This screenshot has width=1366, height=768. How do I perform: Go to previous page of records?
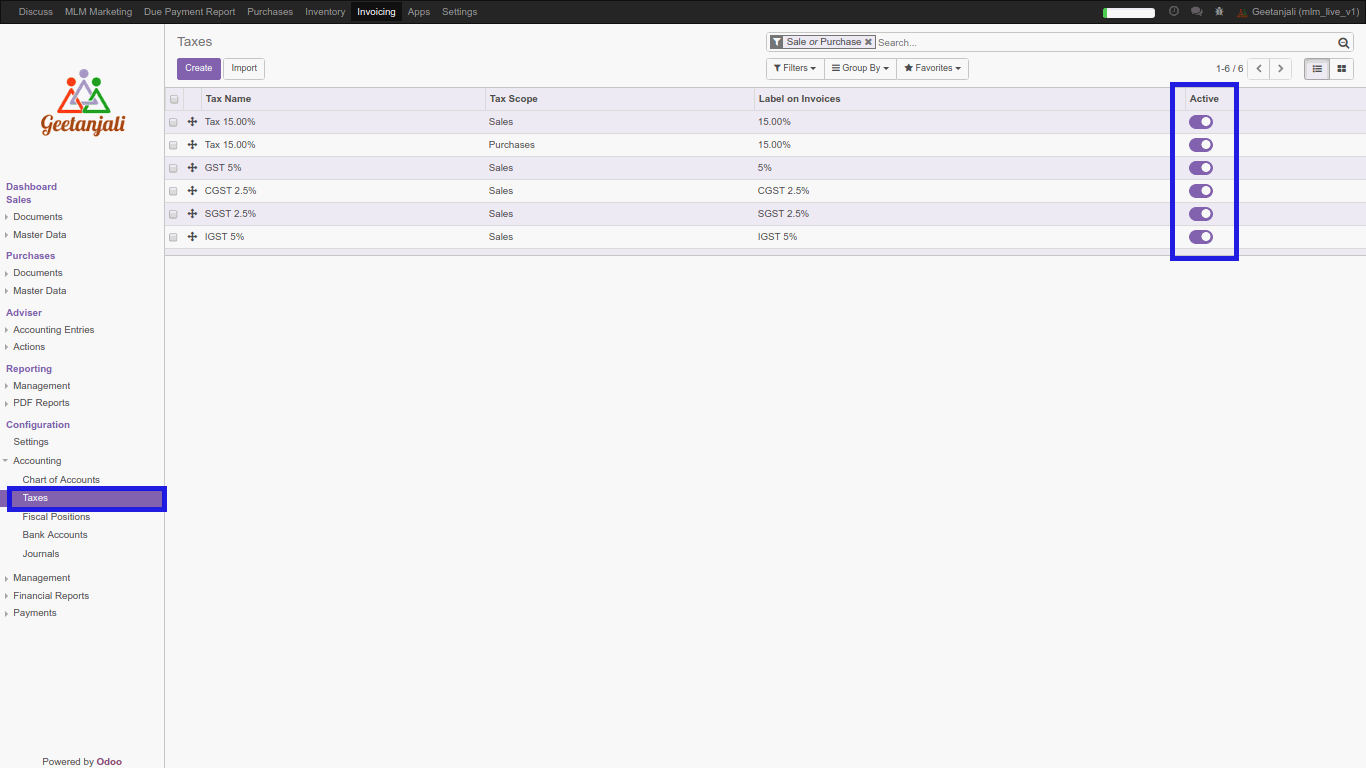click(1259, 69)
